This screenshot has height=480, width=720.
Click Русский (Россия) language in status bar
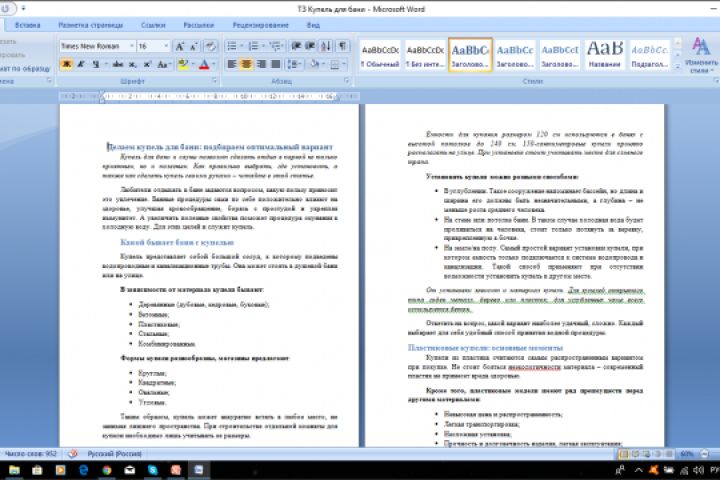[x=114, y=454]
